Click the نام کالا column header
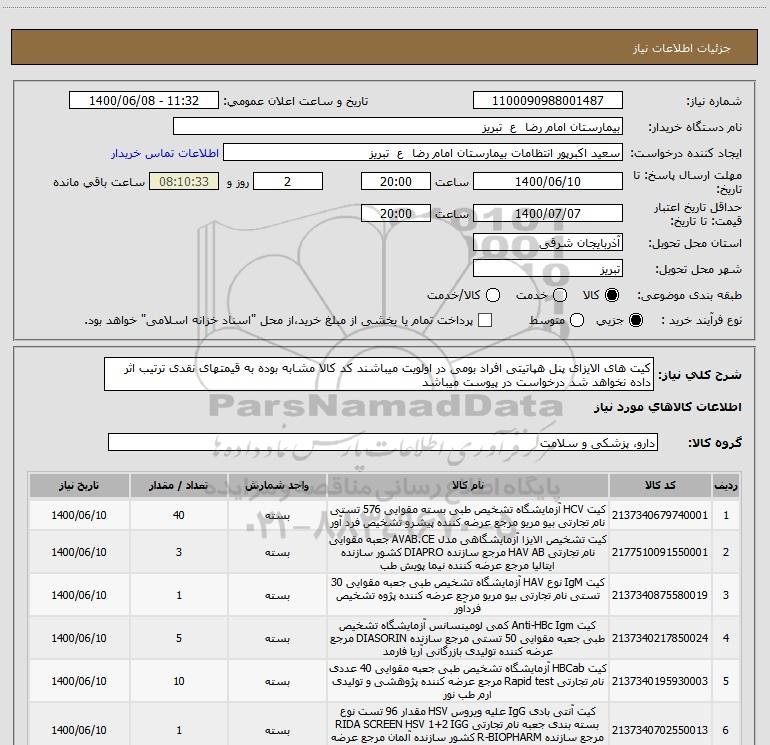770x745 pixels. 468,486
